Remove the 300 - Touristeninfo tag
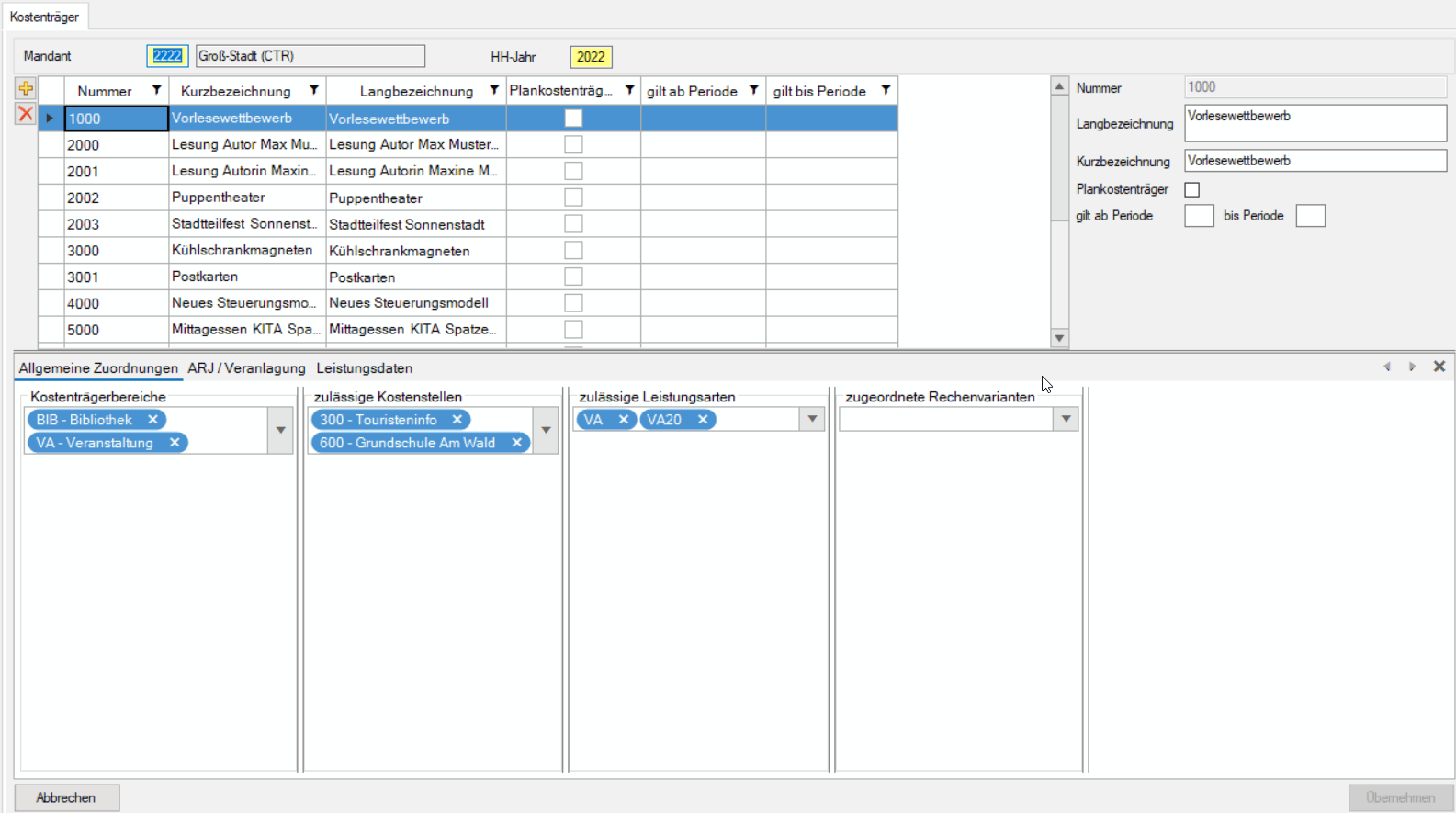The image size is (1456, 813). (457, 420)
